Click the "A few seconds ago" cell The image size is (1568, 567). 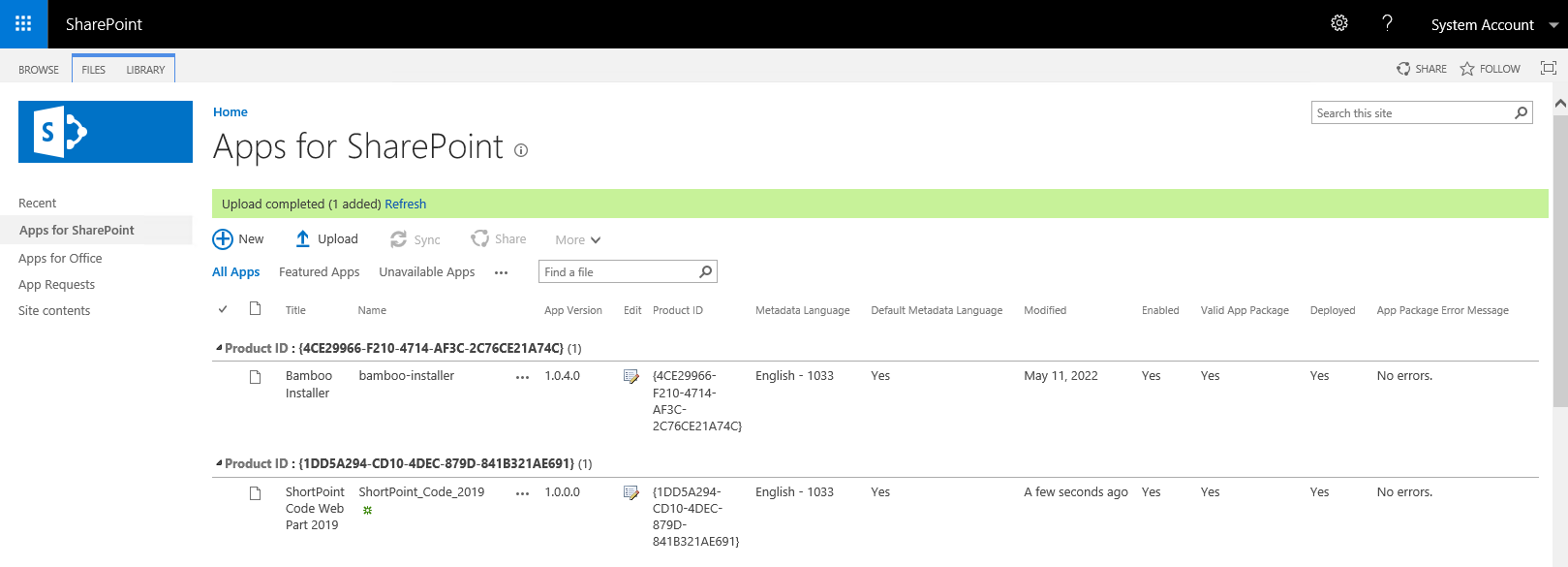(x=1076, y=492)
